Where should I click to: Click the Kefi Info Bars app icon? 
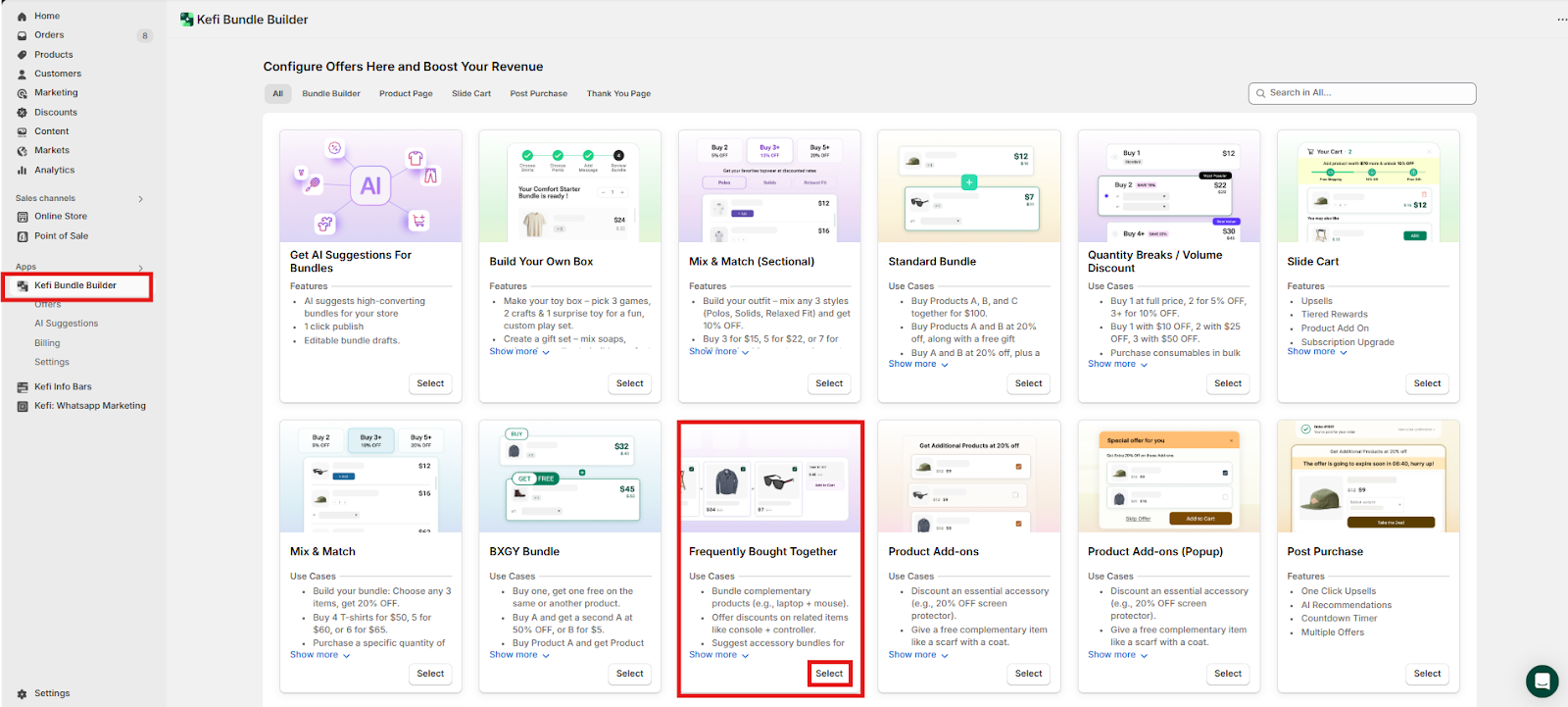(22, 387)
